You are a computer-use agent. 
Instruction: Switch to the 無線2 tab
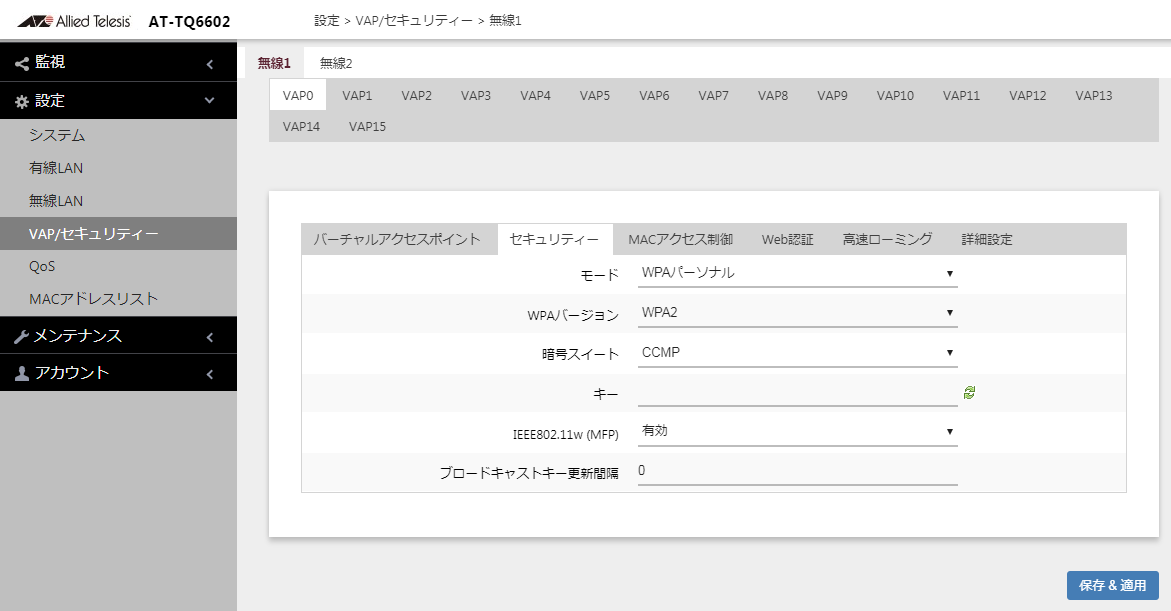[336, 63]
